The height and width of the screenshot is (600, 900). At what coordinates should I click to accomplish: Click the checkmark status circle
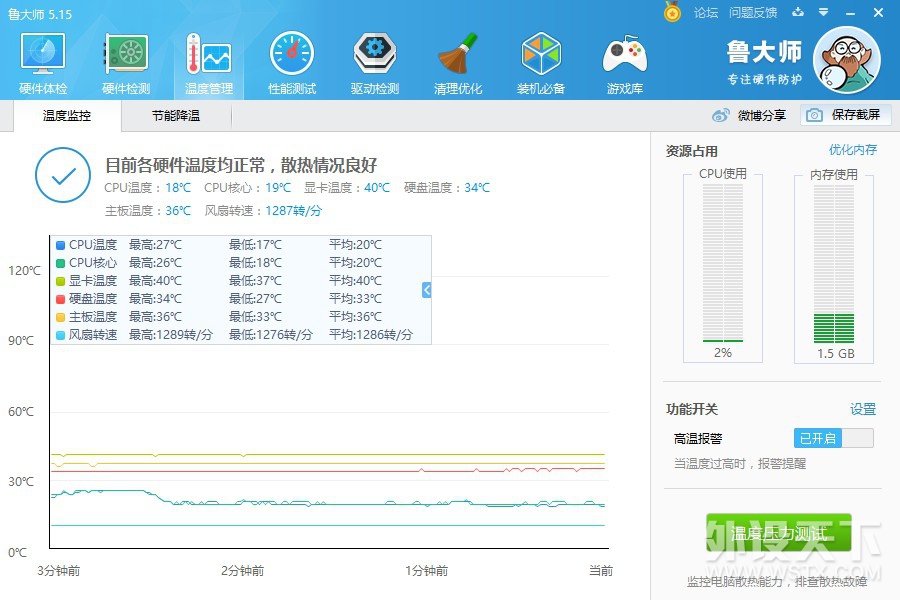point(63,175)
